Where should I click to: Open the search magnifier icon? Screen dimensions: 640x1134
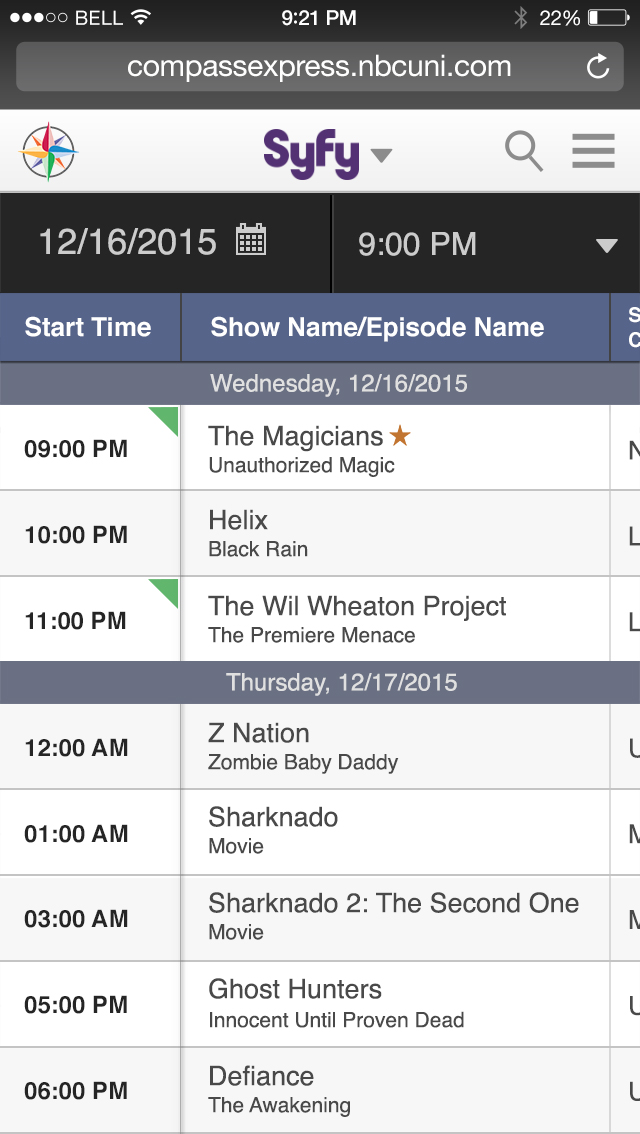[x=523, y=152]
